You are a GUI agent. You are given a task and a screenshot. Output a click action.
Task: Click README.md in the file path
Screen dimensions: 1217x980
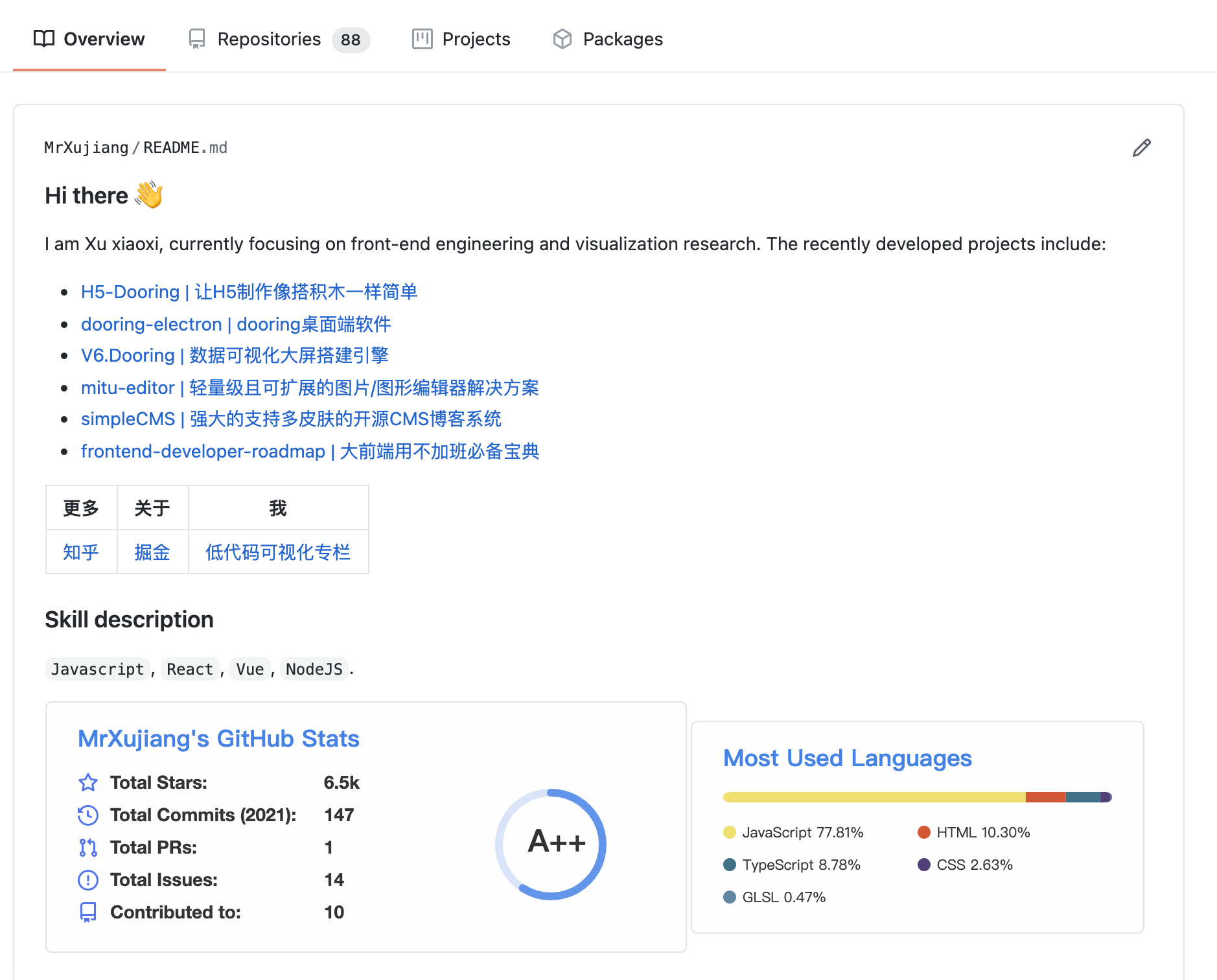(185, 148)
